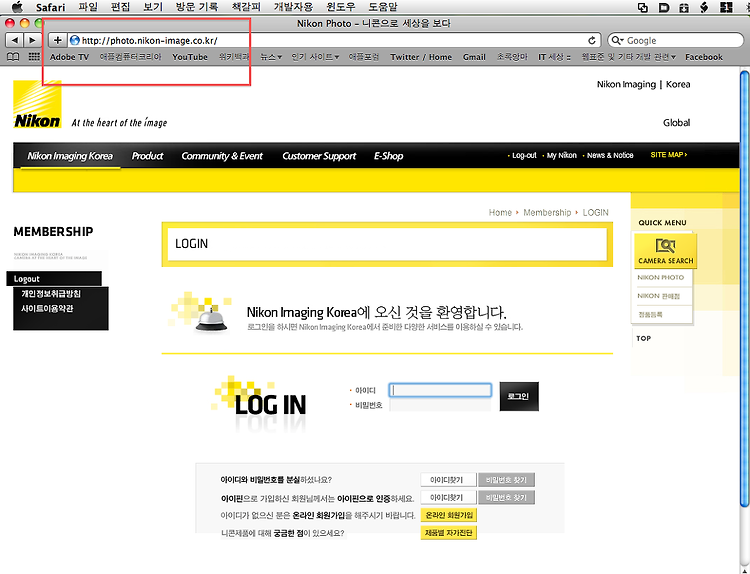Click the 비밀번호 input field

click(x=440, y=405)
